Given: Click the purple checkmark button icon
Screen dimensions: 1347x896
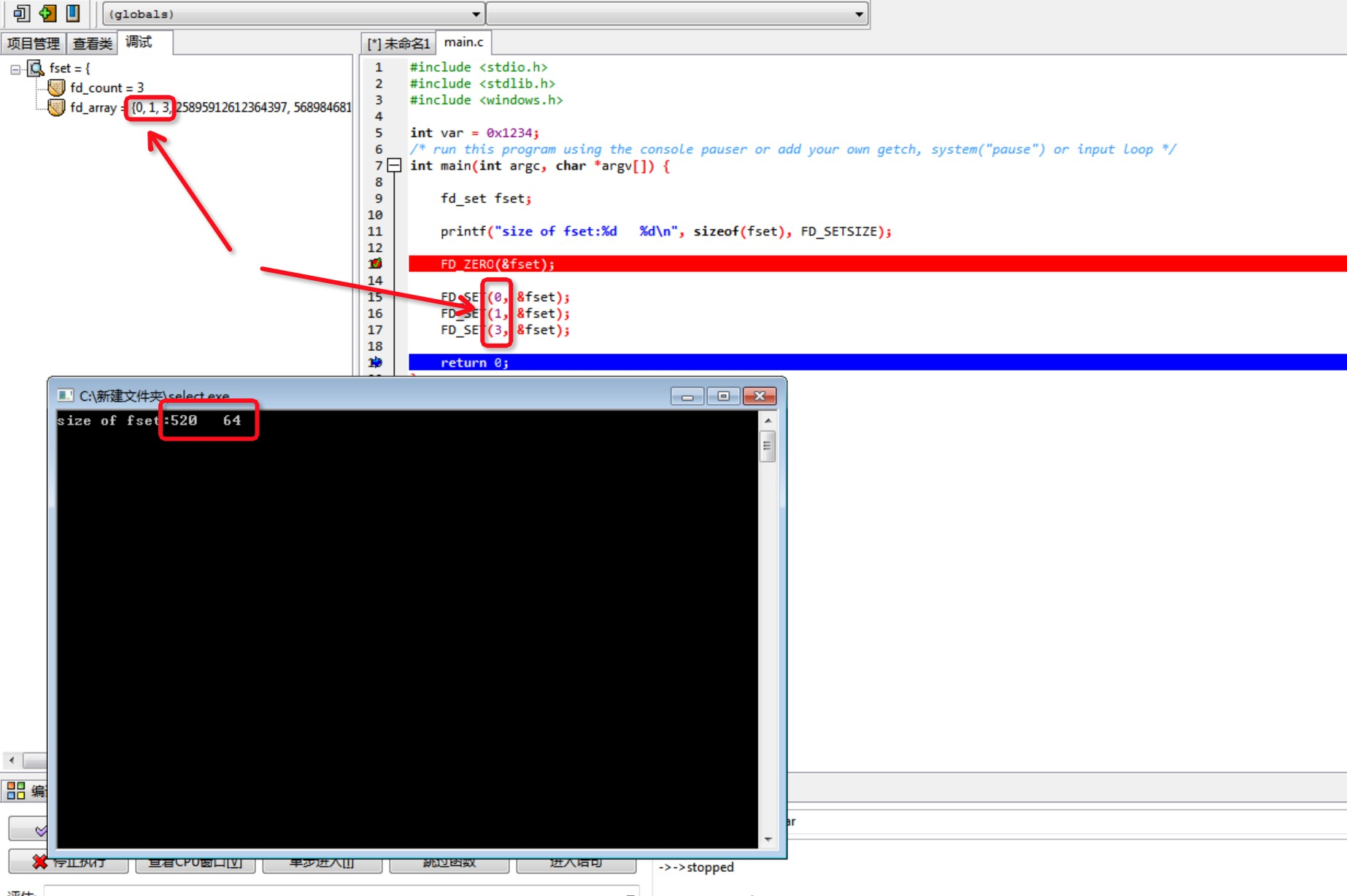Looking at the screenshot, I should 41,830.
